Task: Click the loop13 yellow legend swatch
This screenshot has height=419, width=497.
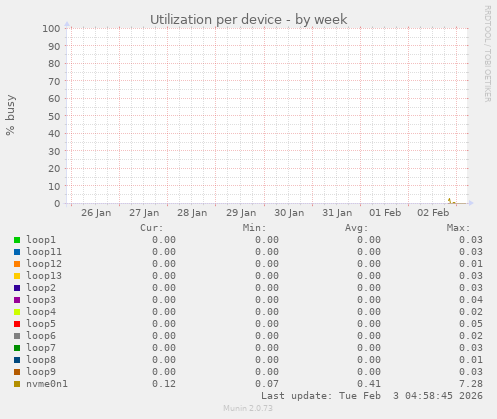Action: 17,276
